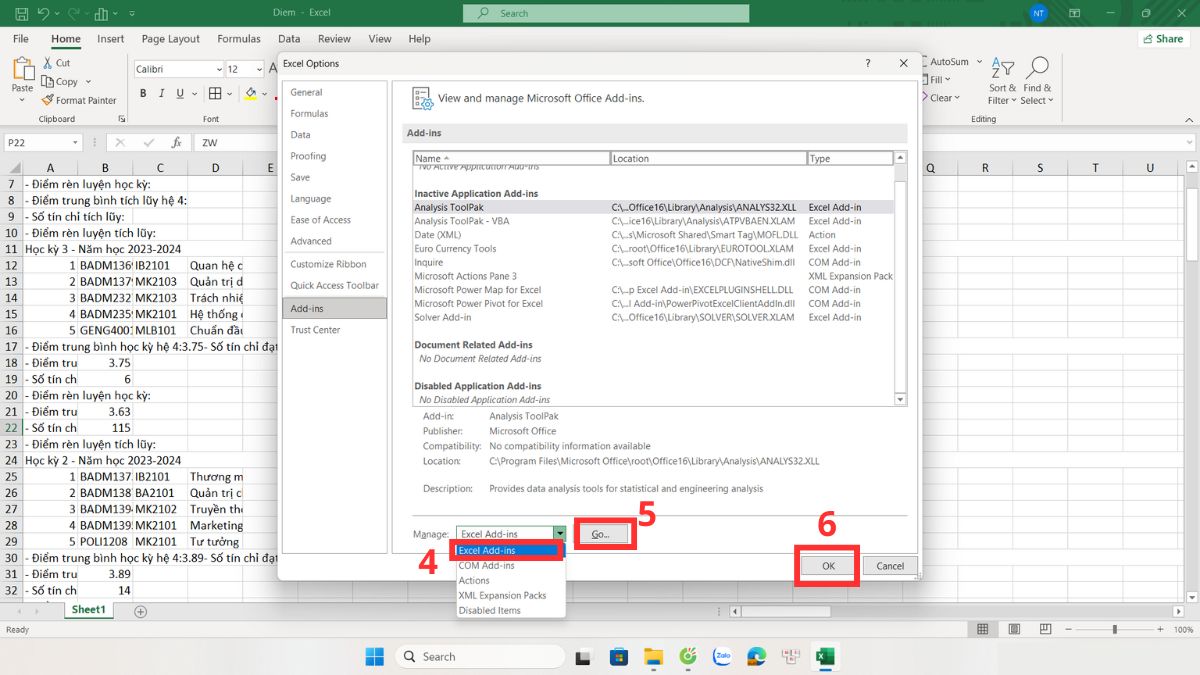
Task: Open the Page Layout ribbon tab
Action: (x=171, y=39)
